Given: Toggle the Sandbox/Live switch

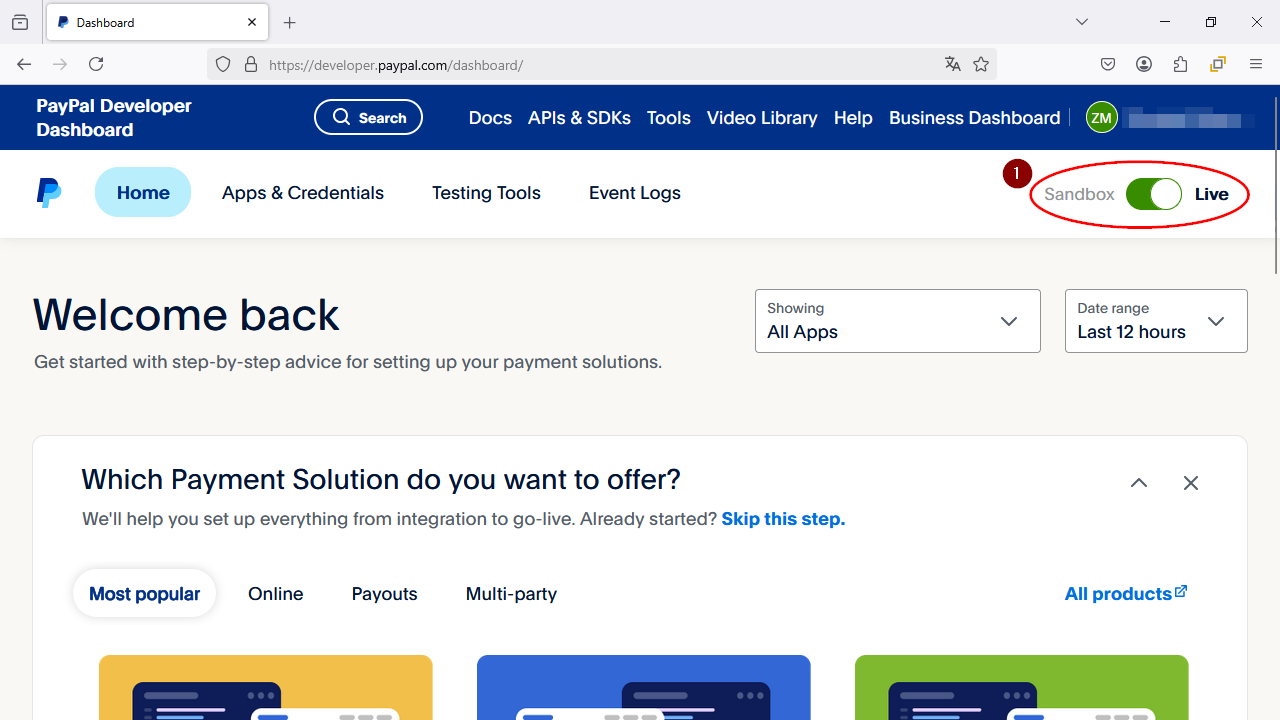Looking at the screenshot, I should (1153, 194).
